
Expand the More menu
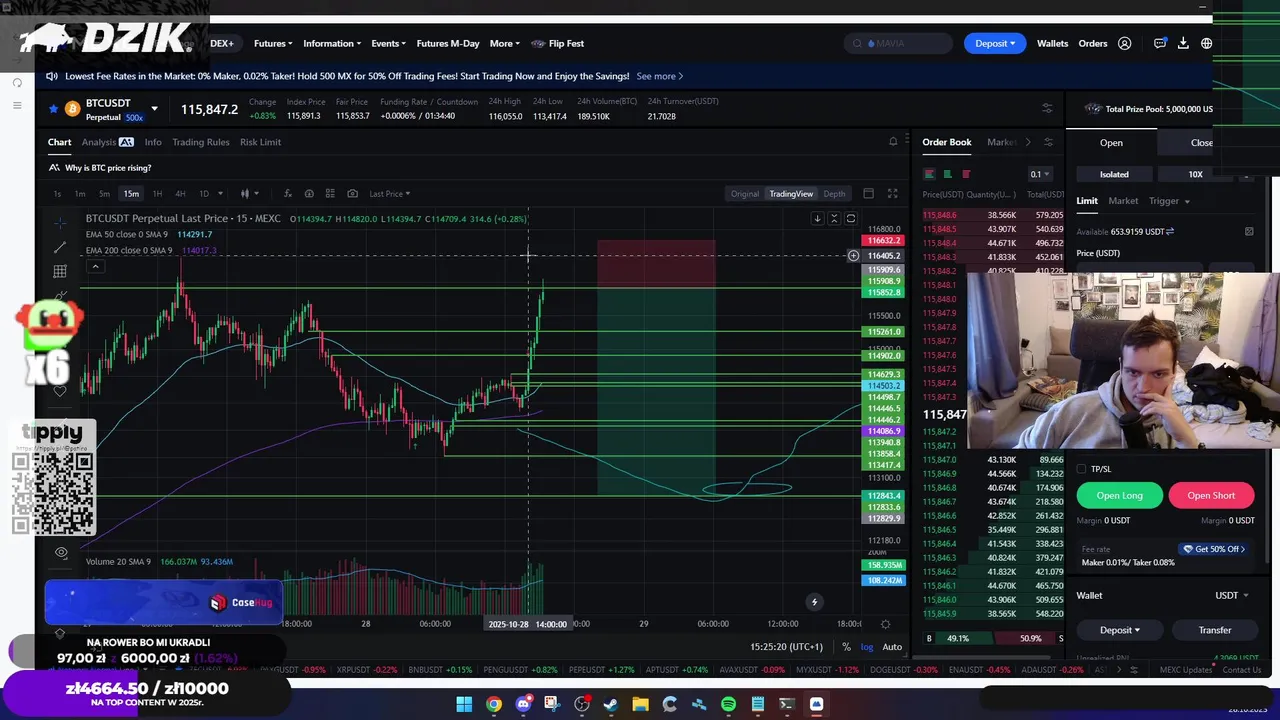(x=504, y=43)
